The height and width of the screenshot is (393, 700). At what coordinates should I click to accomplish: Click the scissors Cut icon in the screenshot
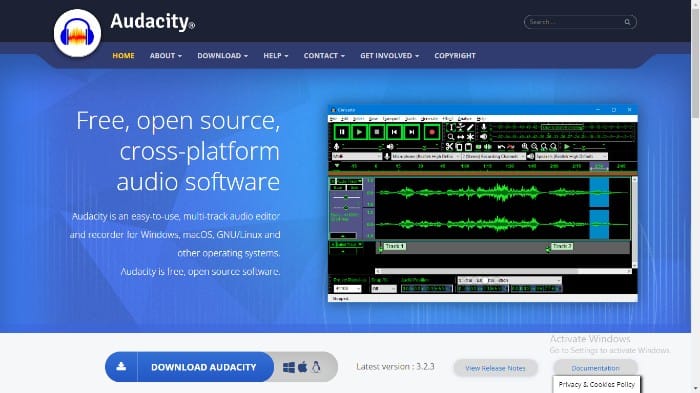[449, 146]
